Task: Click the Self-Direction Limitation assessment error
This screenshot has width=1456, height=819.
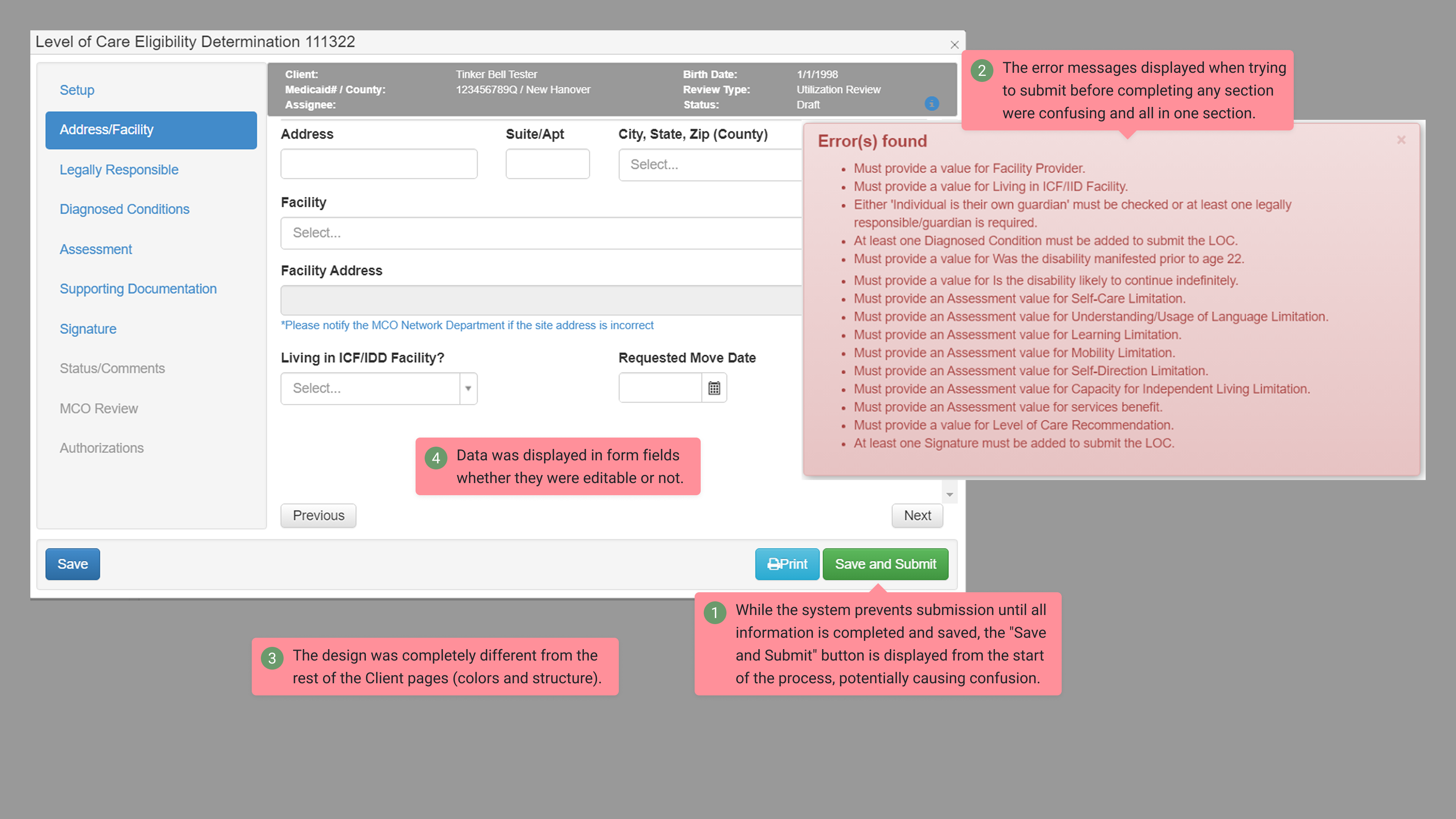Action: click(1031, 371)
